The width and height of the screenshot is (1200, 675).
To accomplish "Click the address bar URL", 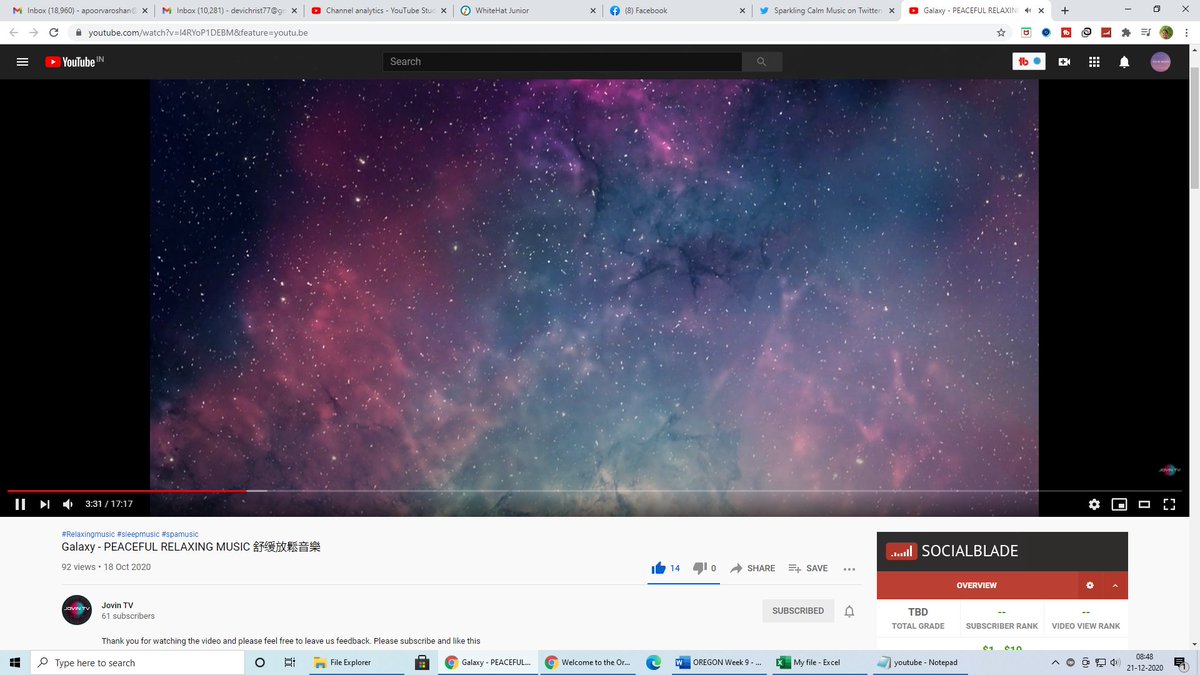I will click(198, 32).
